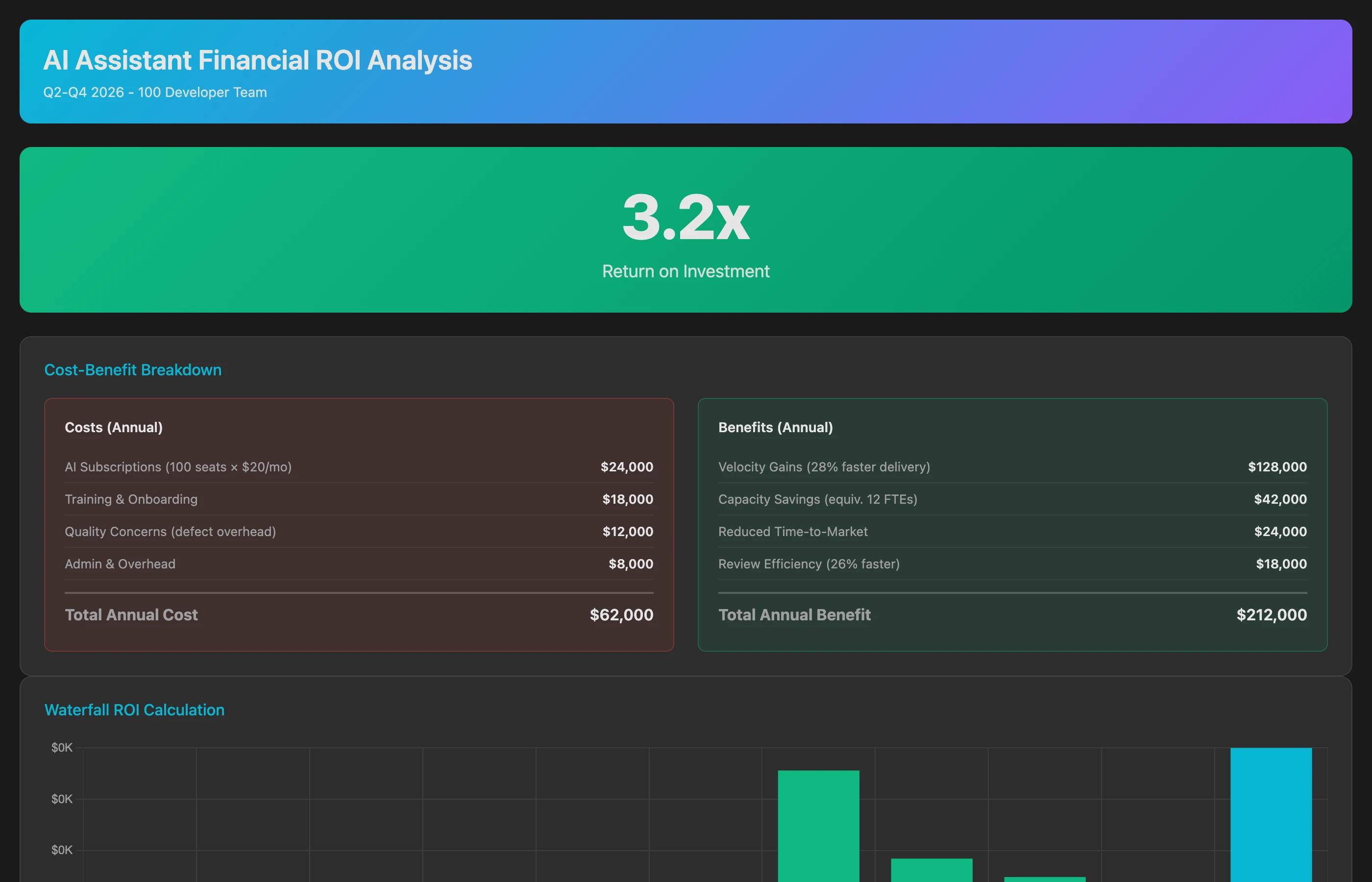Select the Admin & Overhead row label

coord(120,563)
